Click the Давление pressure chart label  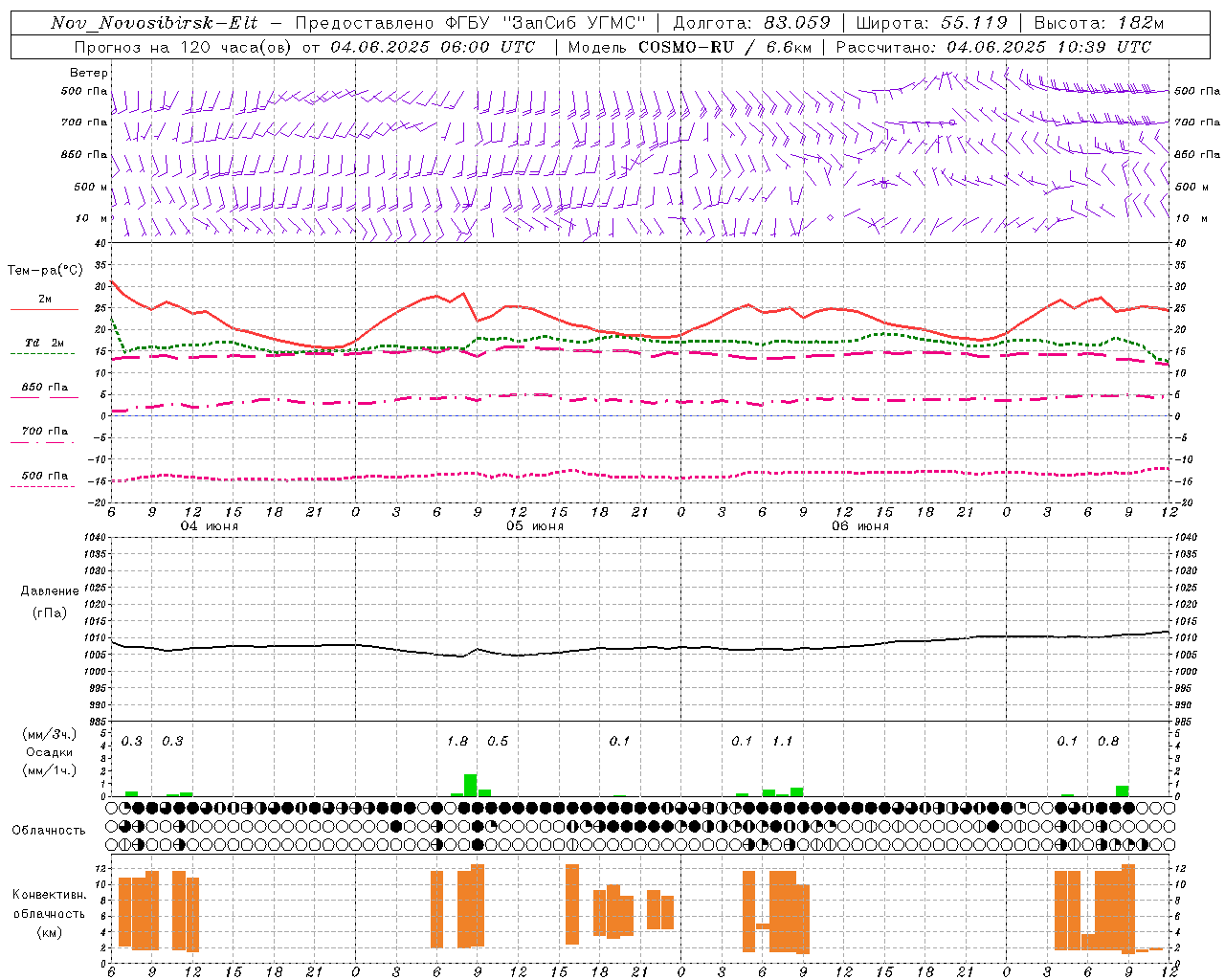click(x=50, y=591)
